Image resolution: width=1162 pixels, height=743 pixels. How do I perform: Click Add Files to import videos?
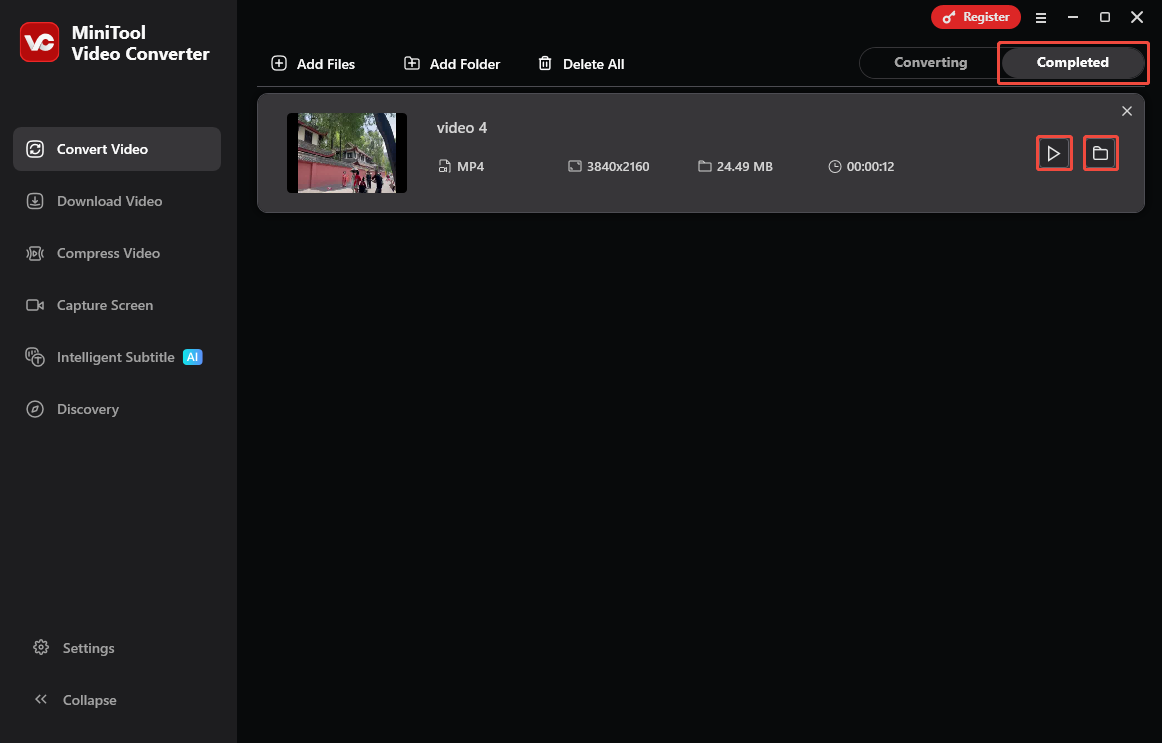[x=313, y=63]
